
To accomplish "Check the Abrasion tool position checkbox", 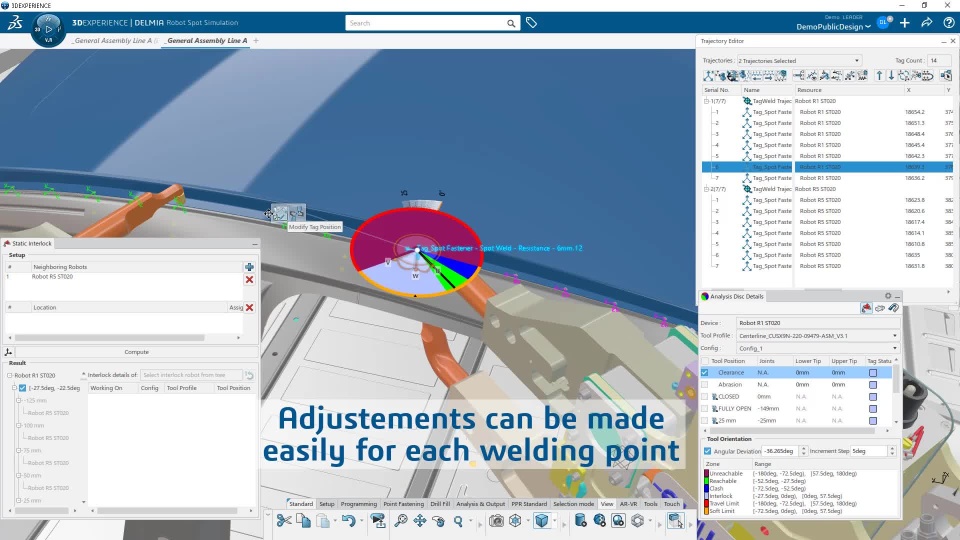I will (705, 384).
